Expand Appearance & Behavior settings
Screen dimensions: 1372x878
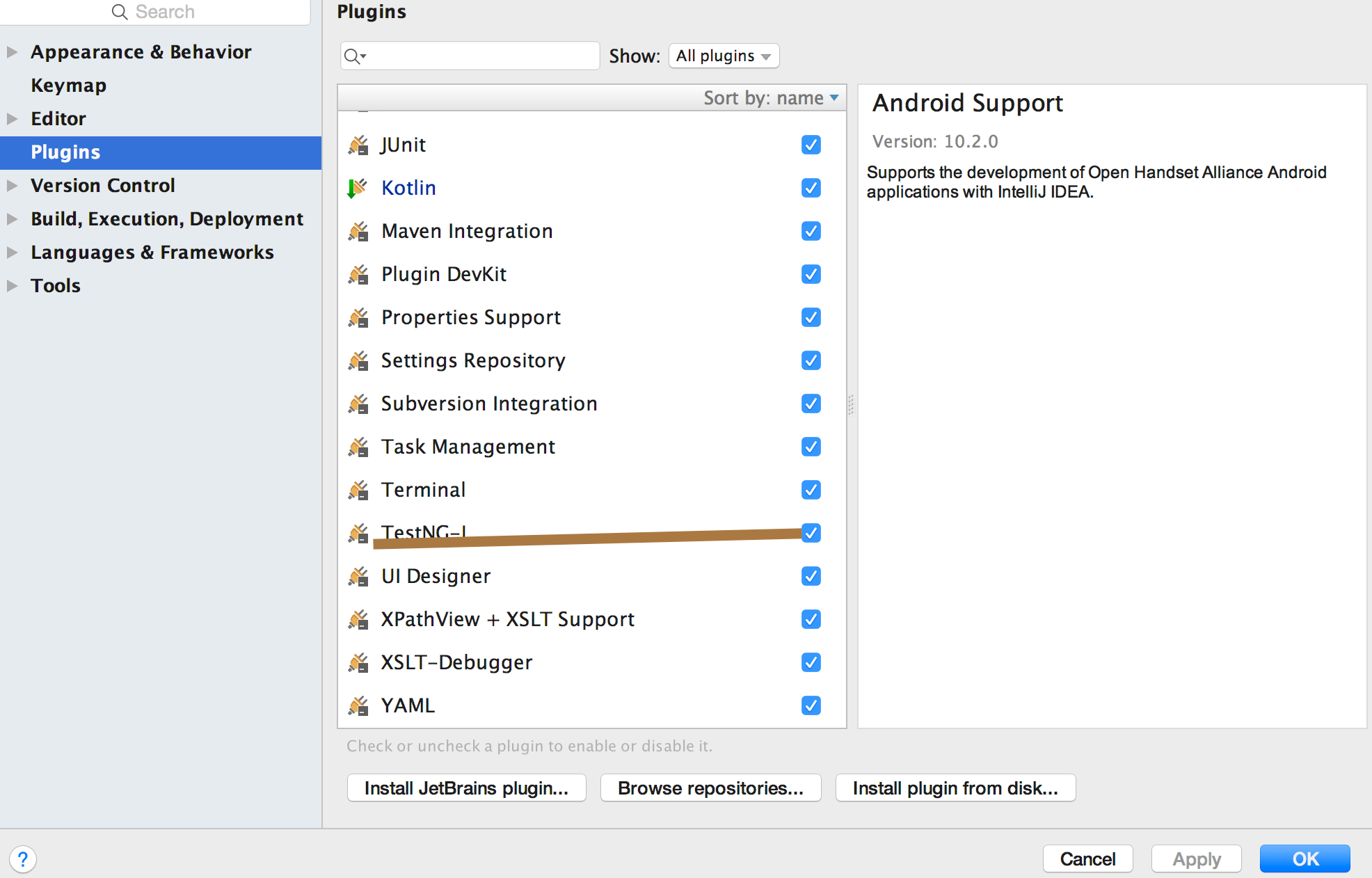[x=12, y=52]
